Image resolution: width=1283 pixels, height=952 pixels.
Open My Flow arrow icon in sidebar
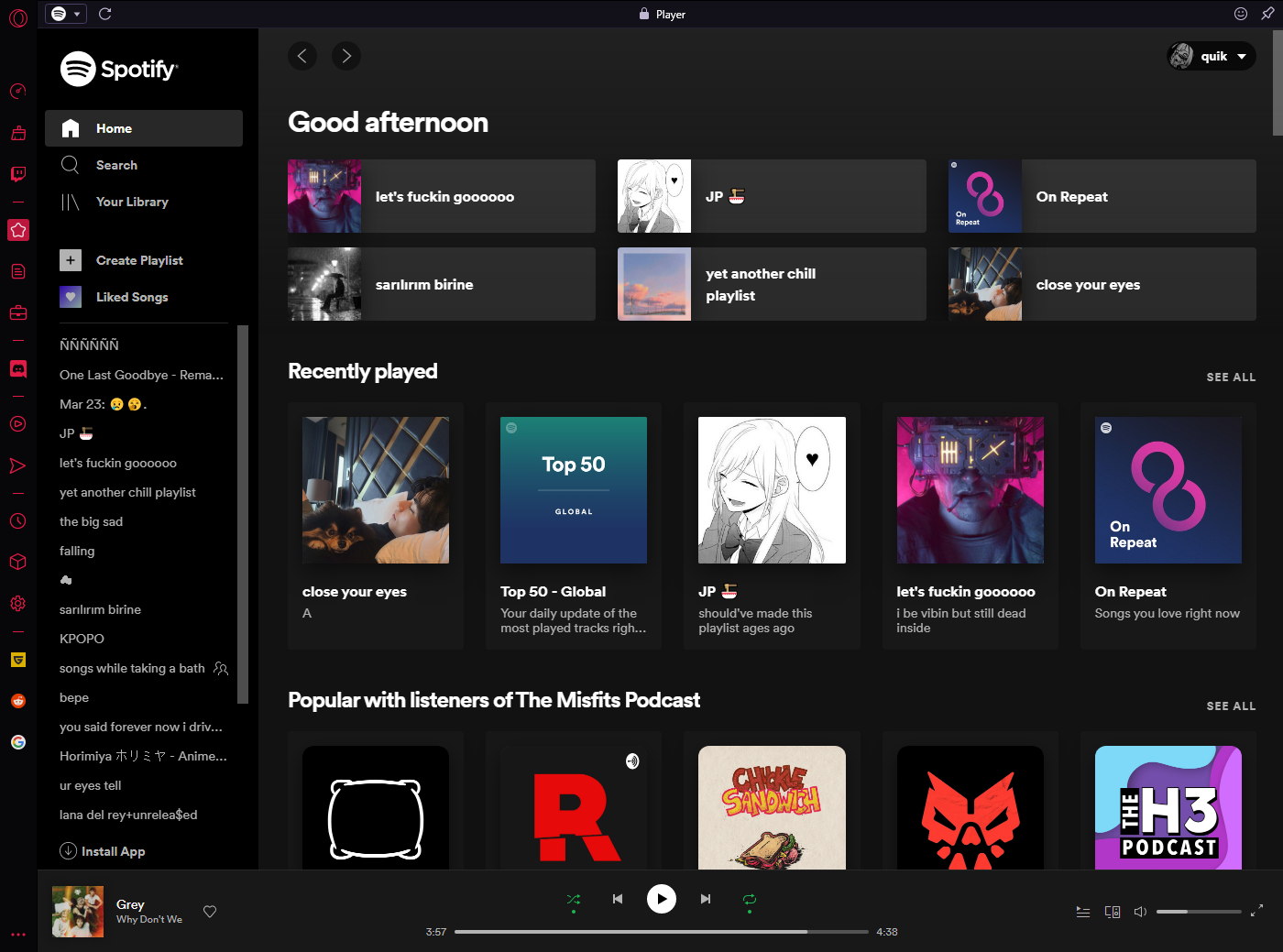(18, 465)
